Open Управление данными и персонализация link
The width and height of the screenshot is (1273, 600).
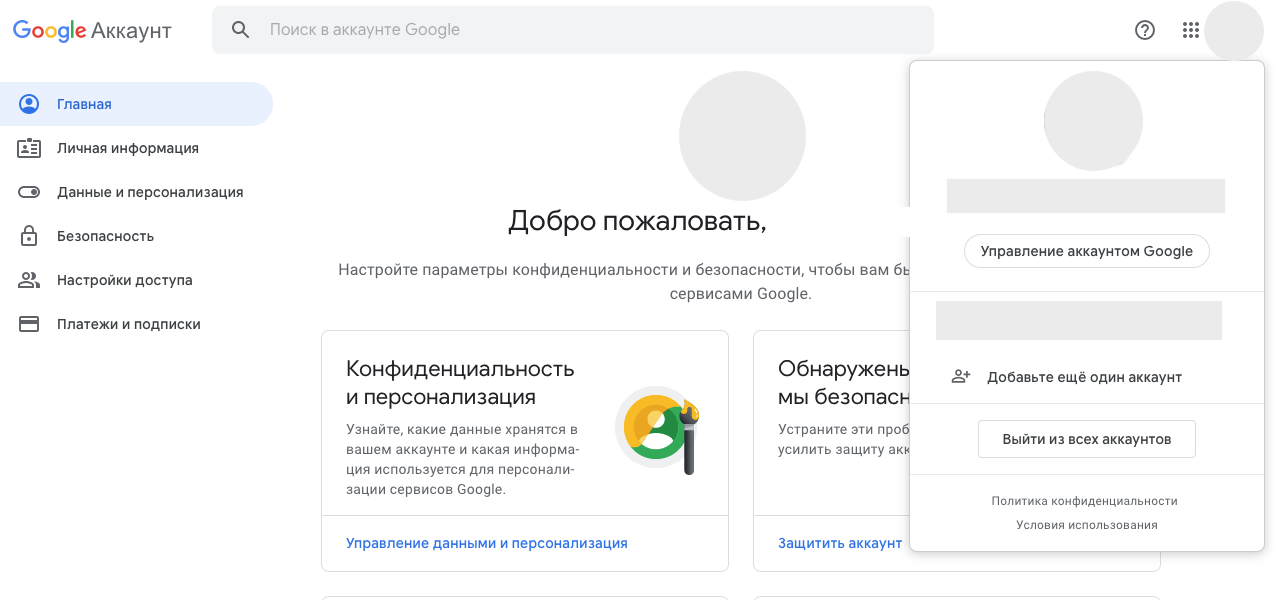pyautogui.click(x=486, y=543)
